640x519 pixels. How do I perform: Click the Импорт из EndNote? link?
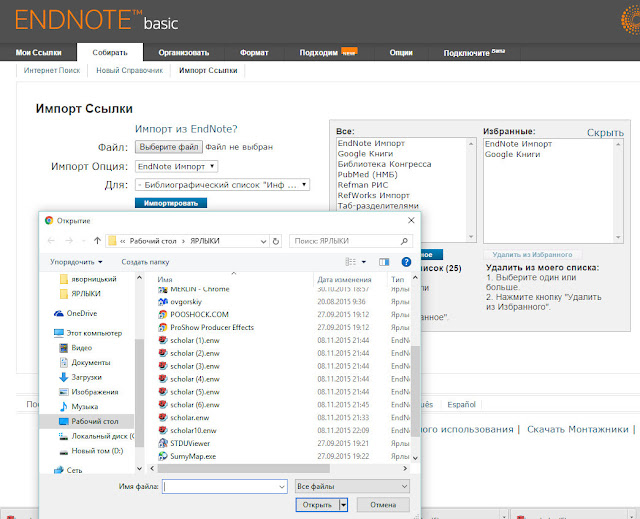(x=186, y=129)
